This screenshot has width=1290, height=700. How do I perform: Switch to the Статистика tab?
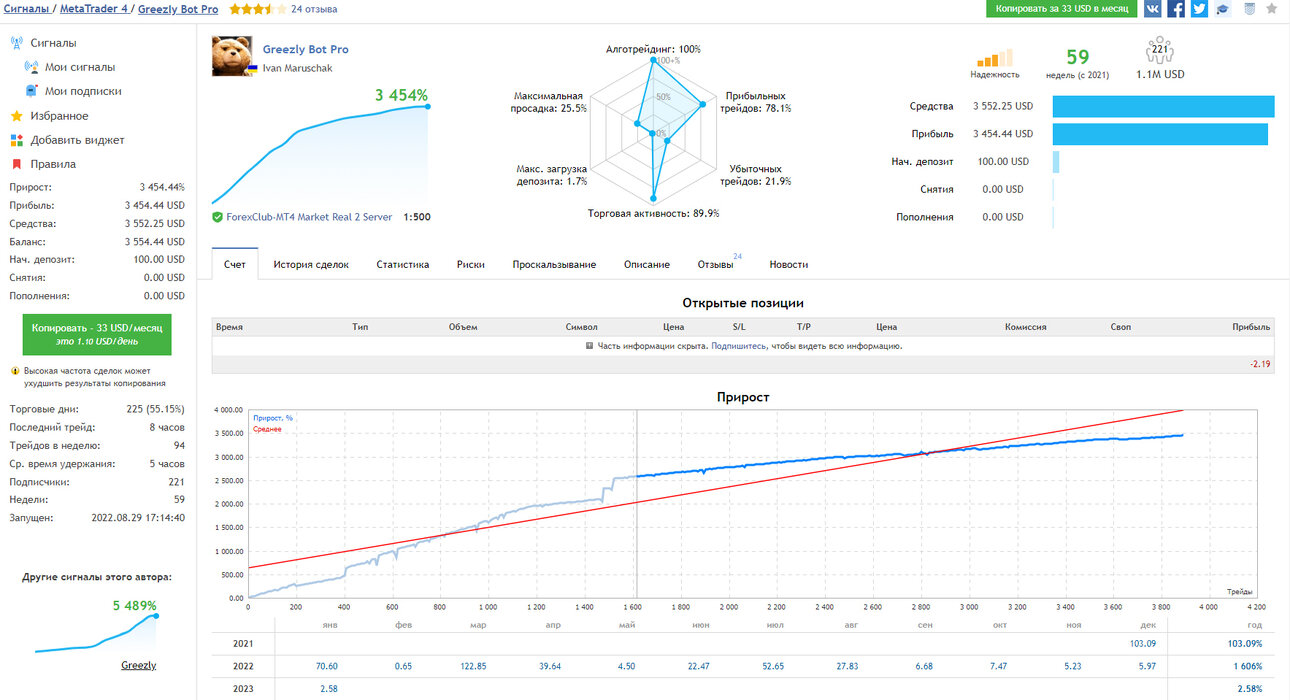[x=403, y=264]
